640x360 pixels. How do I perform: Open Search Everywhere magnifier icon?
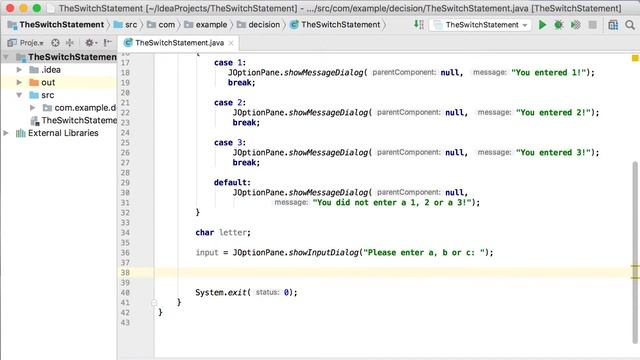coord(630,25)
